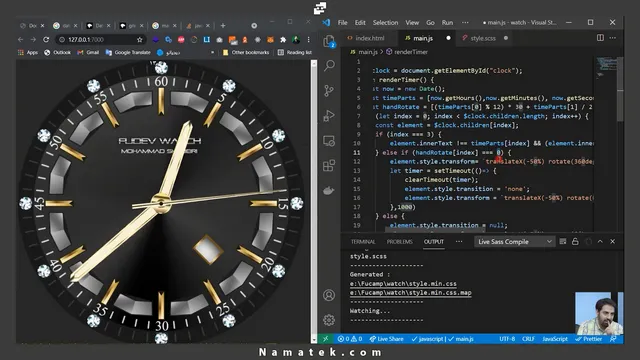The image size is (640, 360).
Task: Open the Run and Debug view
Action: coord(329,116)
